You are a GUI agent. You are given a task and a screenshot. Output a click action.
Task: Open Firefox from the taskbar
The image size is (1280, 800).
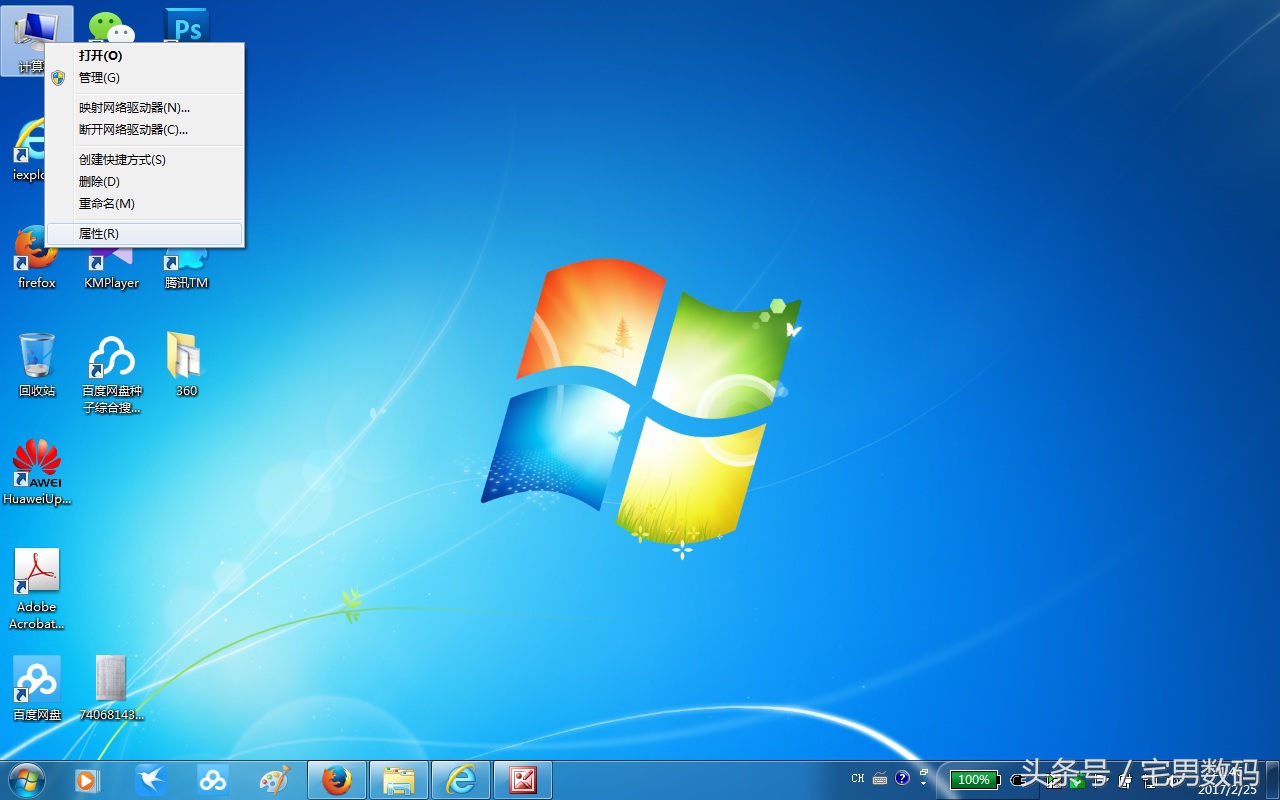click(x=337, y=780)
